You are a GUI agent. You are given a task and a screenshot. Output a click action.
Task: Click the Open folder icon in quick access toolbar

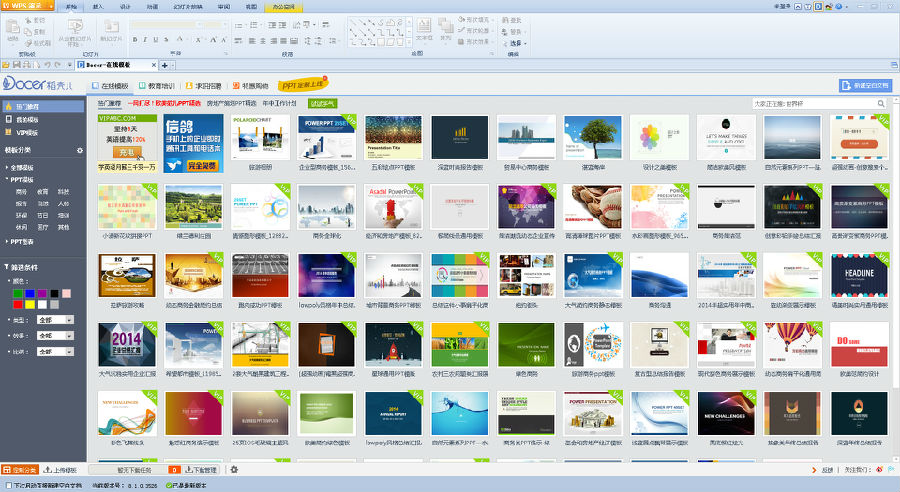pos(6,65)
